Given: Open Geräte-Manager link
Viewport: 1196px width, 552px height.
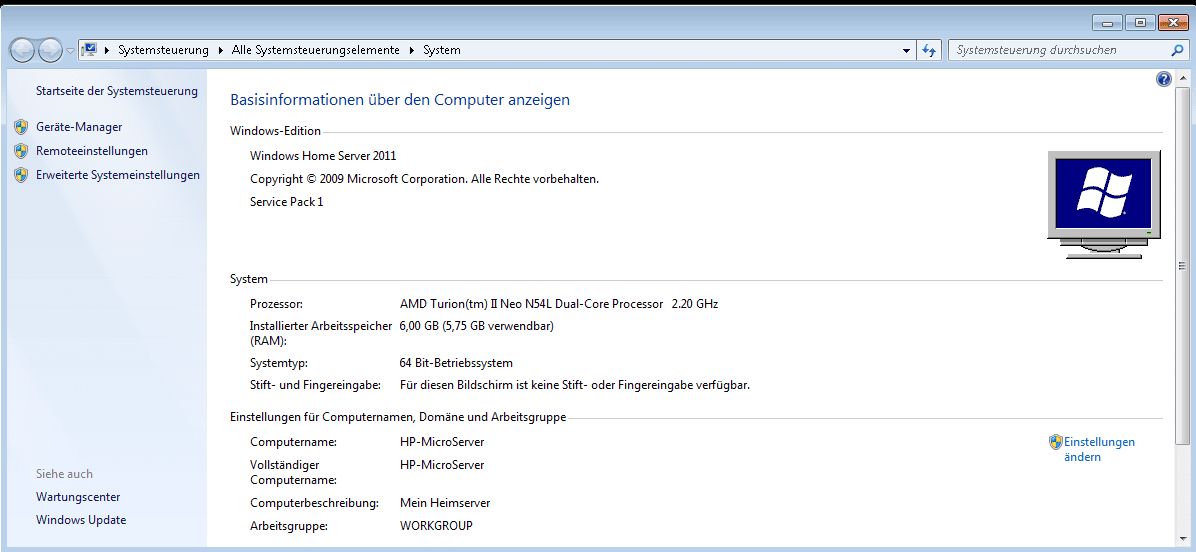Looking at the screenshot, I should [x=79, y=127].
